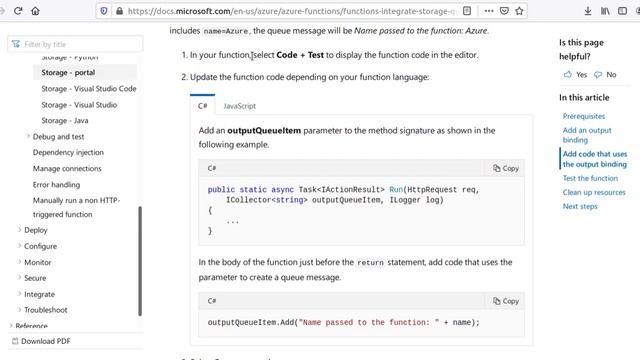Click the Download PDF icon
This screenshot has width=640, height=360.
(15, 341)
